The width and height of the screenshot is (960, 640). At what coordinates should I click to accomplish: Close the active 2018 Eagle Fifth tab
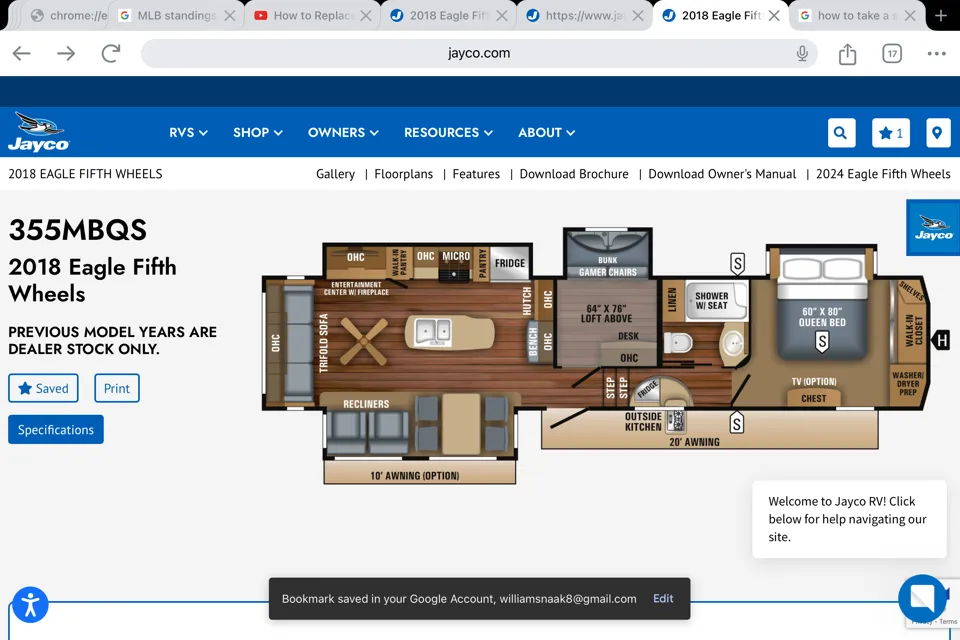[x=774, y=15]
